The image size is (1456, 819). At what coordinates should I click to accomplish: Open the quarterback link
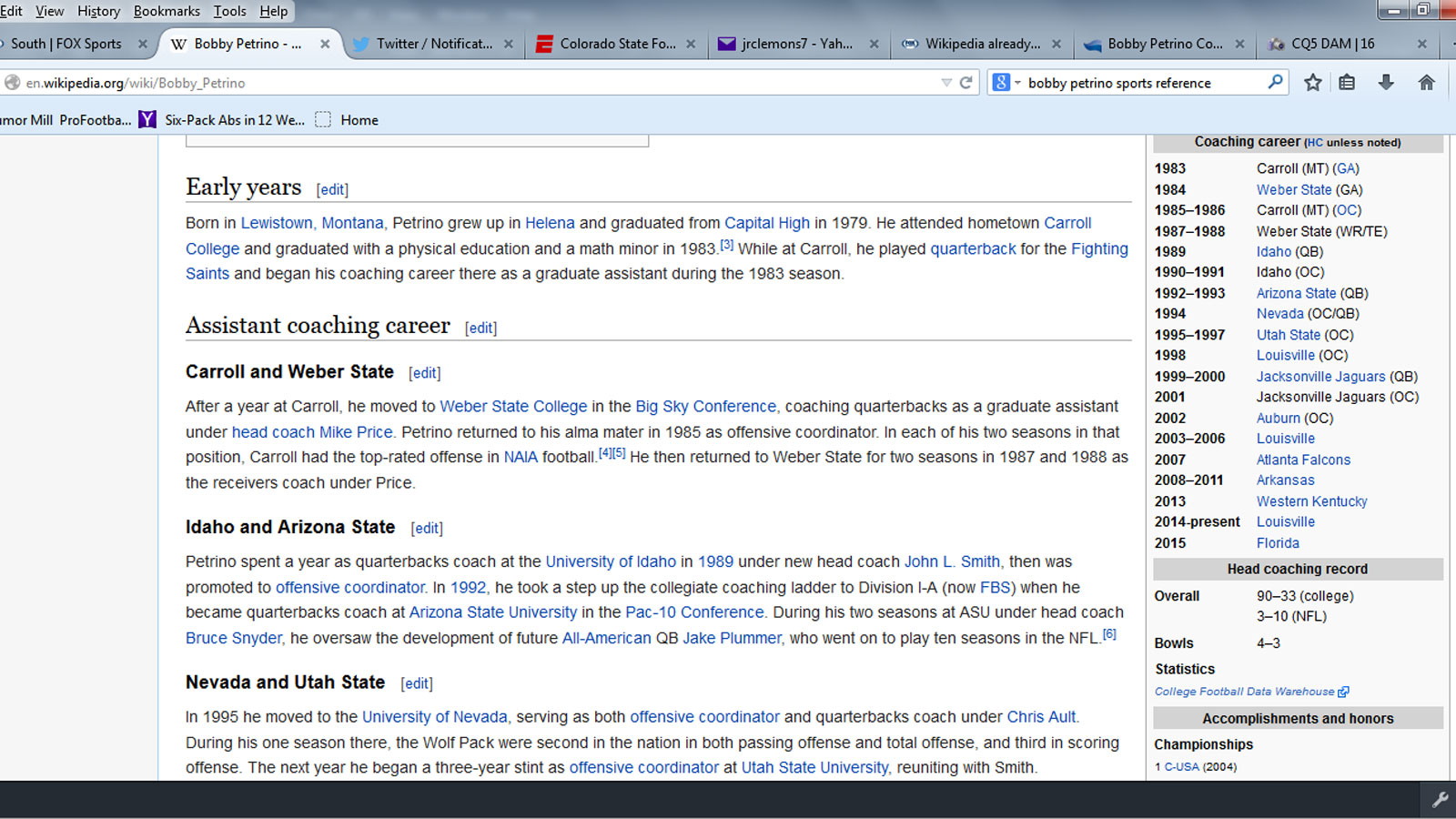pyautogui.click(x=973, y=248)
